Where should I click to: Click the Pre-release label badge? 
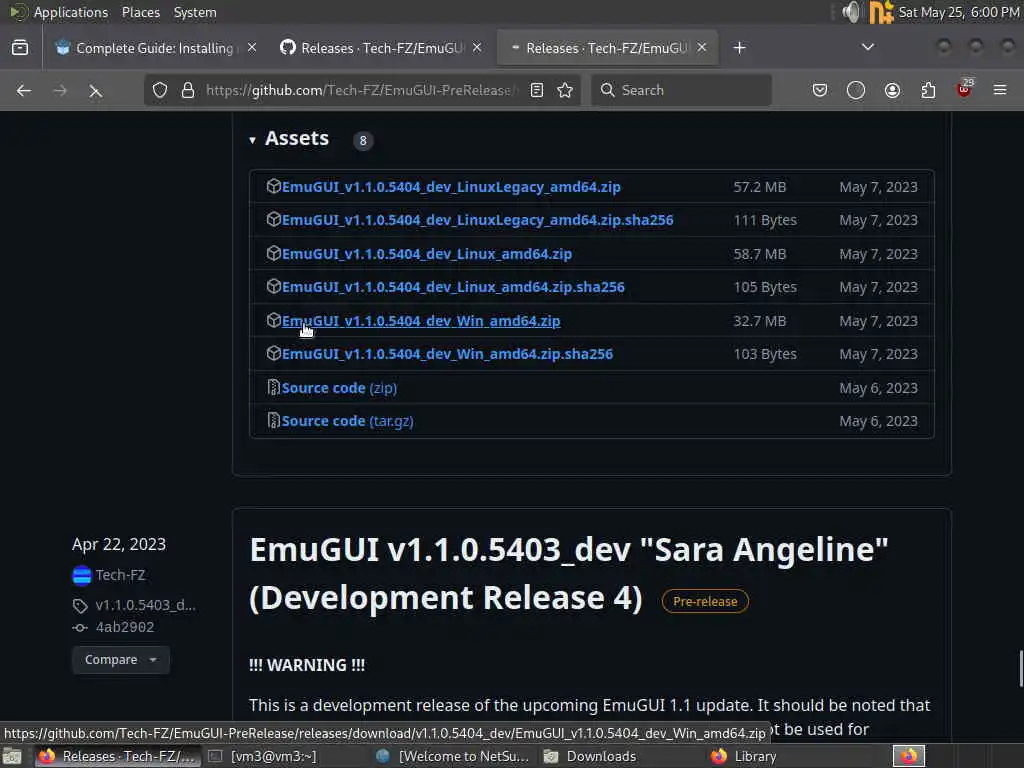[x=705, y=601]
